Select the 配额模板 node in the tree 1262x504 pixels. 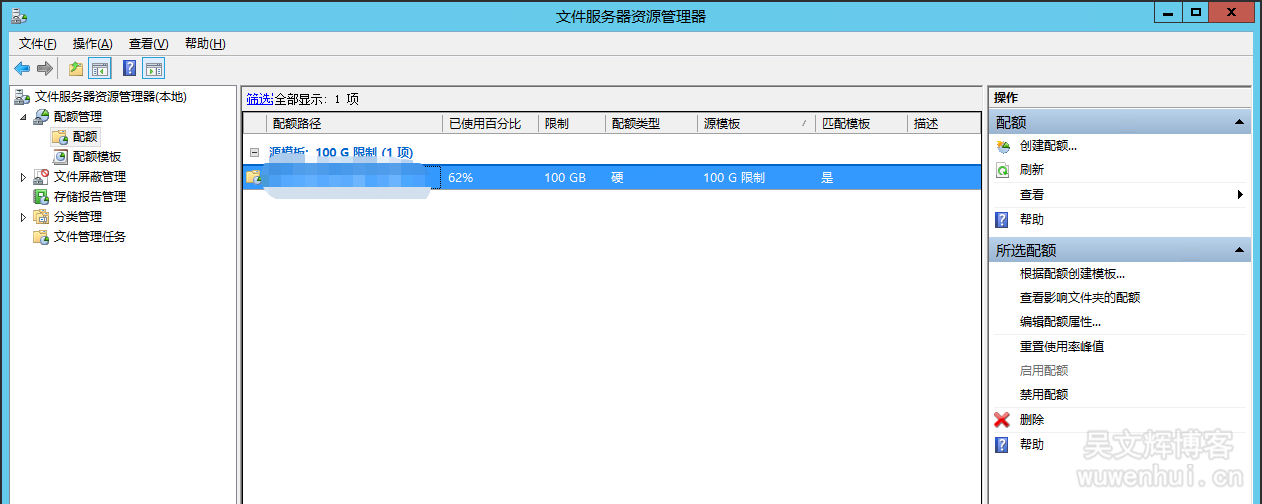pos(97,156)
